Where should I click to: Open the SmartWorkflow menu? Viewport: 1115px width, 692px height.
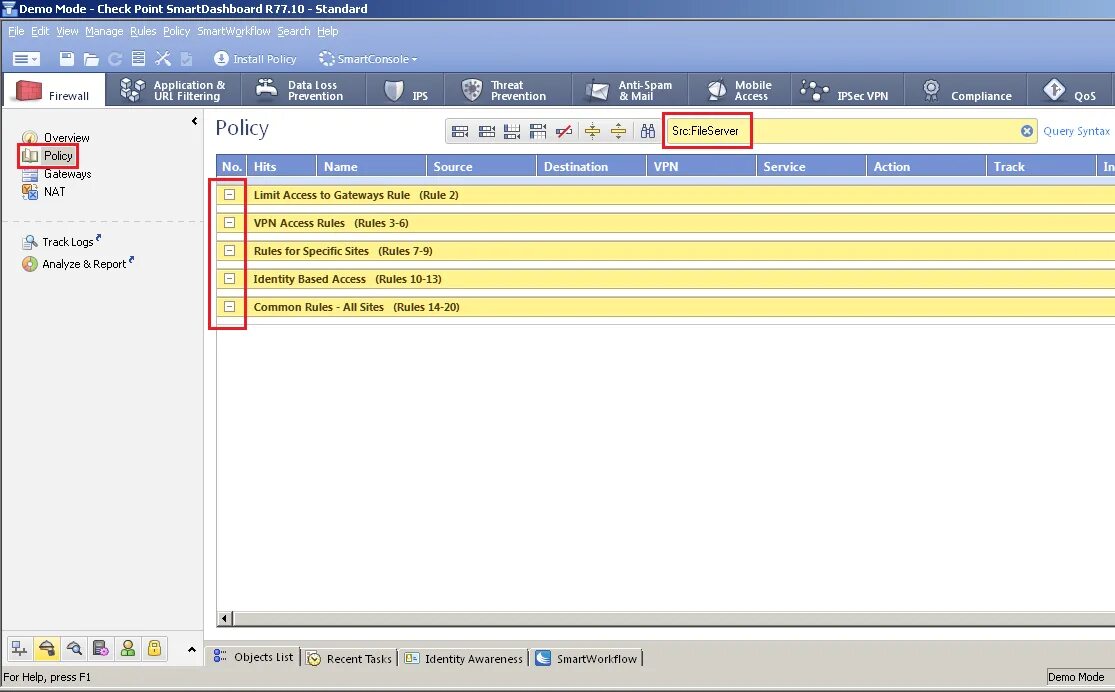coord(234,31)
